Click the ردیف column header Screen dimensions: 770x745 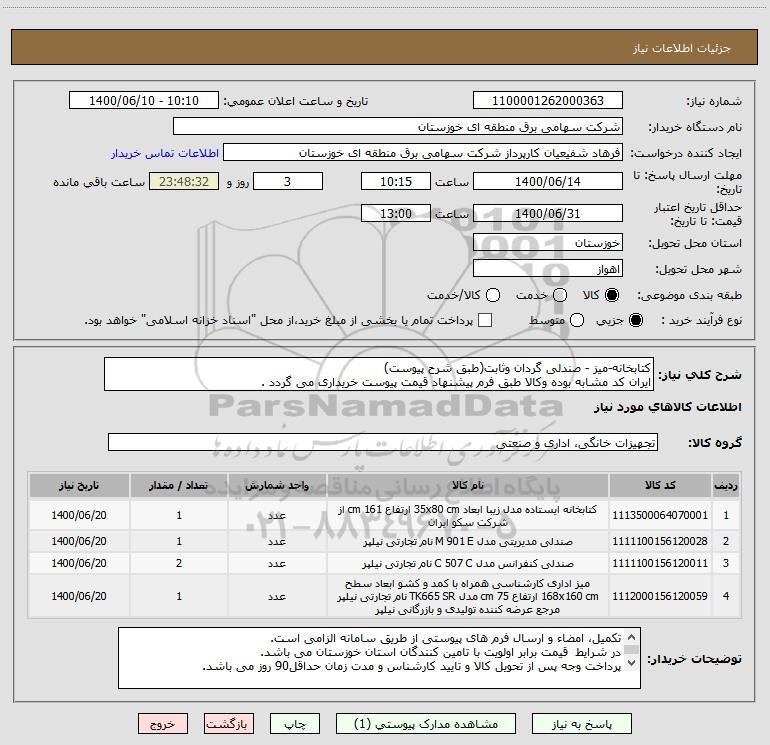[726, 485]
